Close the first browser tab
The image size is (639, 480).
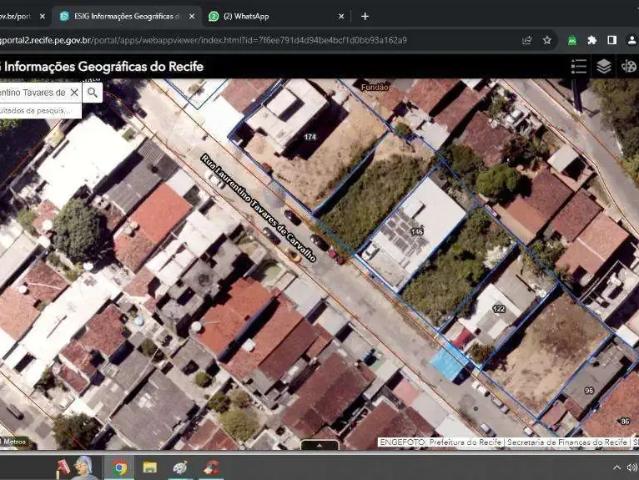(x=42, y=16)
